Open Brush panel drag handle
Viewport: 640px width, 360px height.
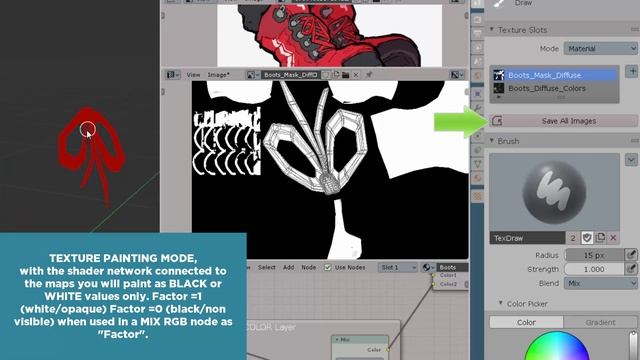pyautogui.click(x=635, y=140)
